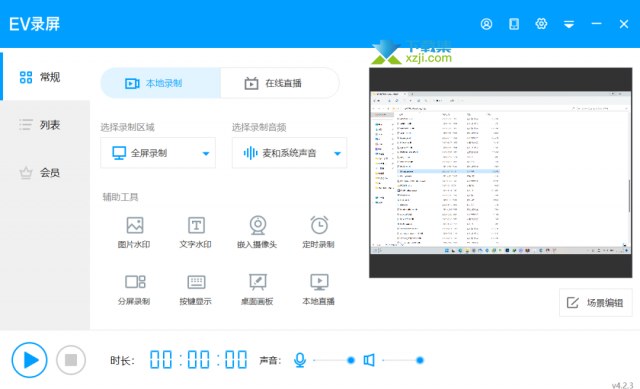Screen dimensions: 640x389
Task: Open the 桌面画板 drawing board tool
Action: 257,289
